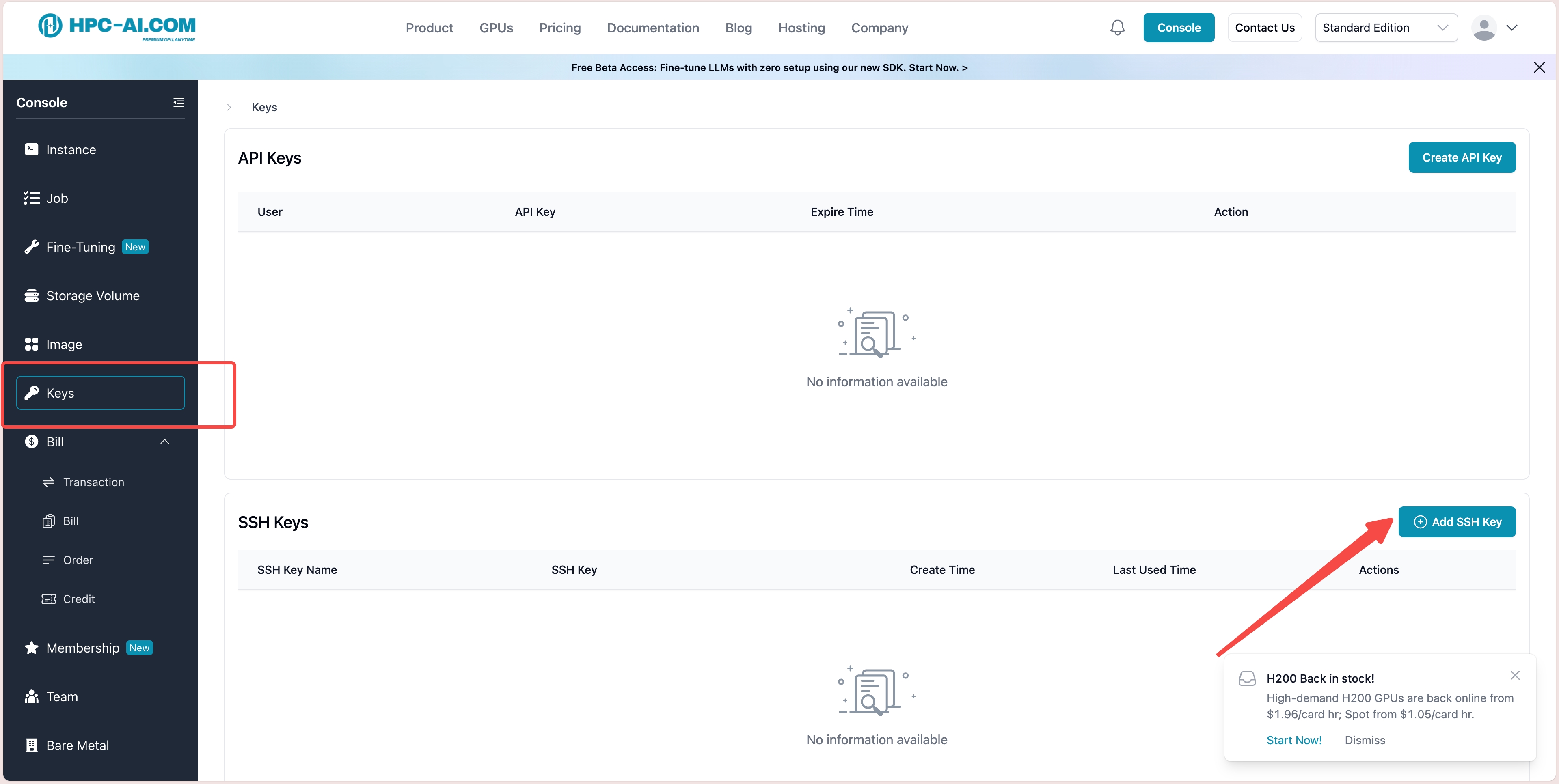Open the Job section in sidebar
1559x784 pixels.
click(x=57, y=198)
